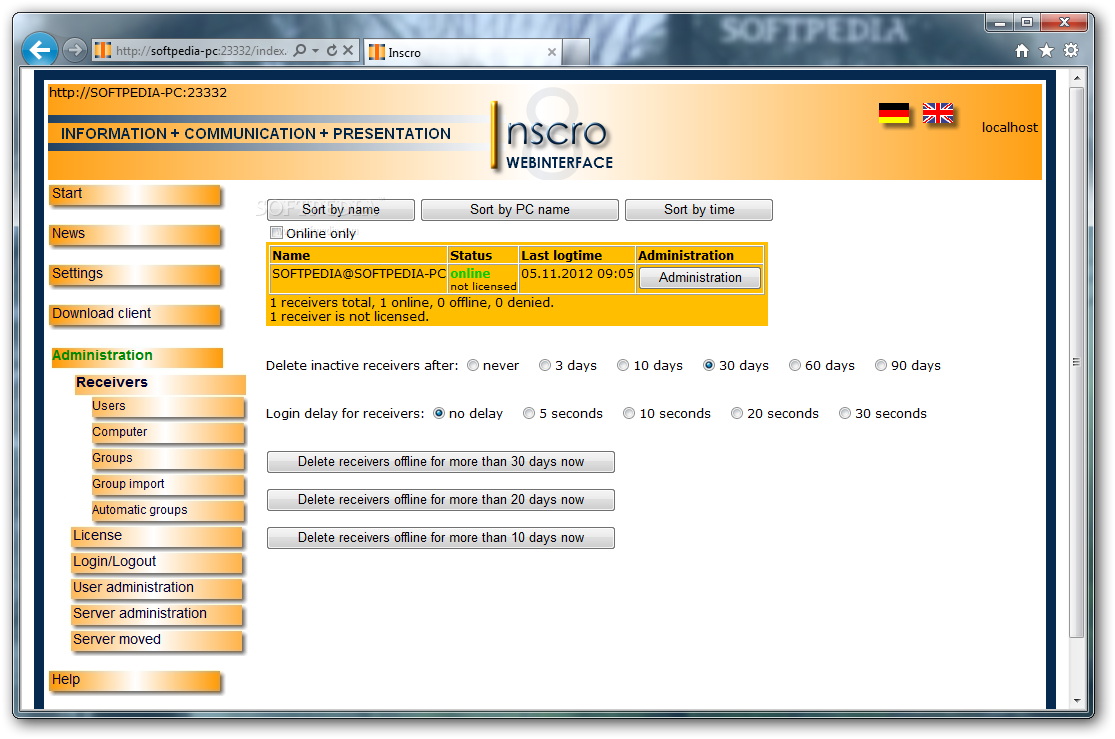1115x739 pixels.
Task: Select never for deleting inactive receivers
Action: [473, 366]
